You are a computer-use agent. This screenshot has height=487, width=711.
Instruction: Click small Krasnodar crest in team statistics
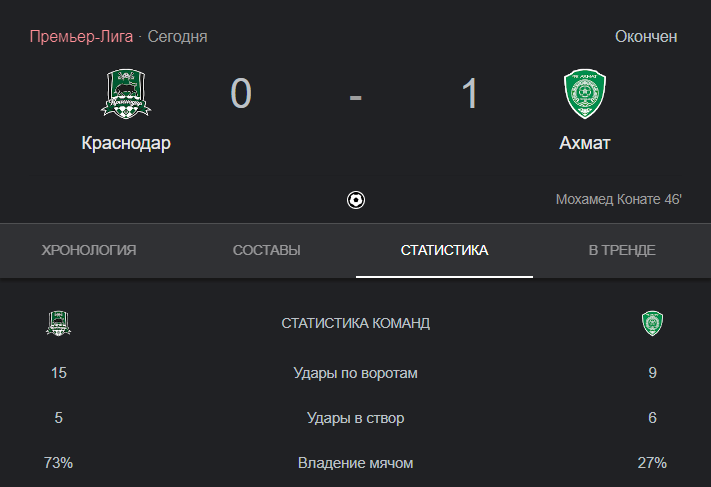(x=58, y=323)
